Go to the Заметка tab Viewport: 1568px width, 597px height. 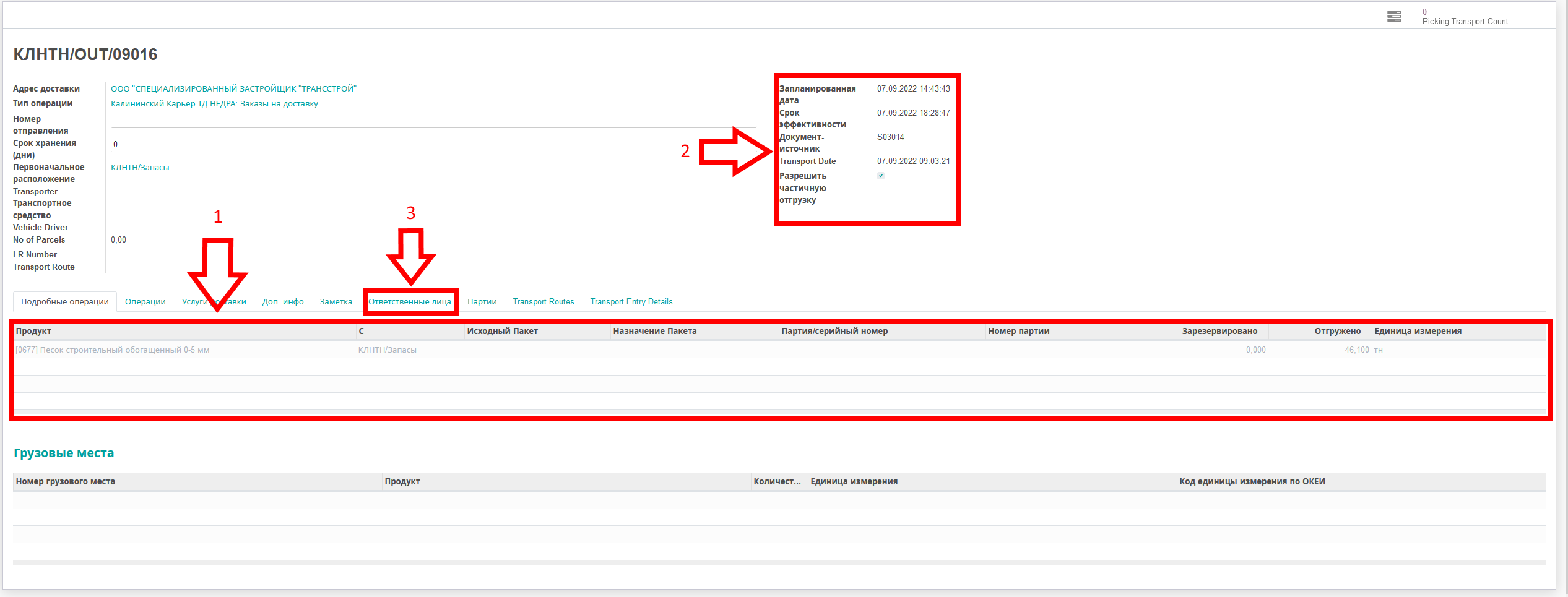[336, 302]
